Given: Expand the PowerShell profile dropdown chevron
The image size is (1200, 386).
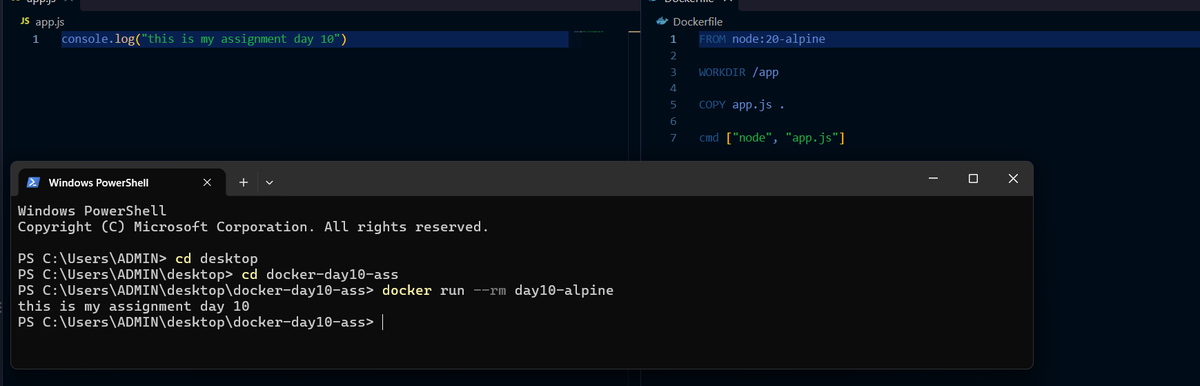Looking at the screenshot, I should pyautogui.click(x=270, y=183).
